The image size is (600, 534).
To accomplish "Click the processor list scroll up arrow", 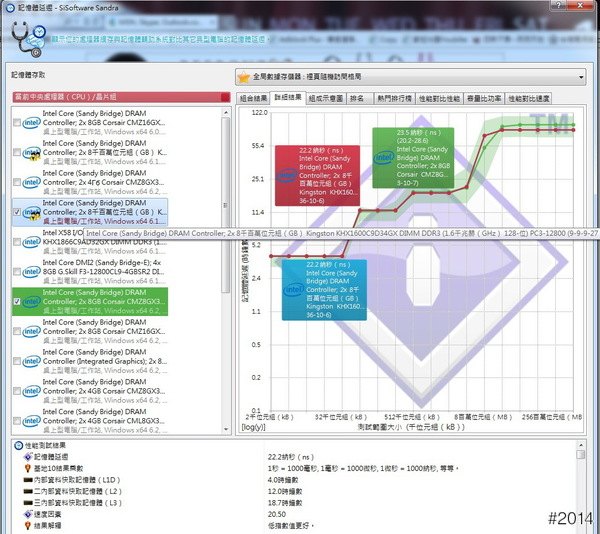I will coord(226,113).
